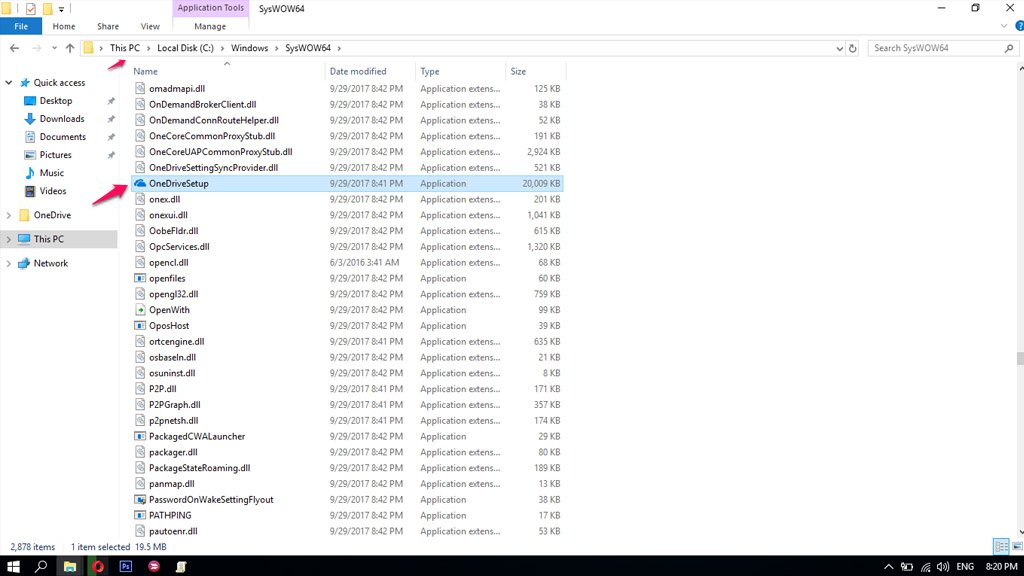1024x576 pixels.
Task: Select the OposHost application icon
Action: point(140,325)
